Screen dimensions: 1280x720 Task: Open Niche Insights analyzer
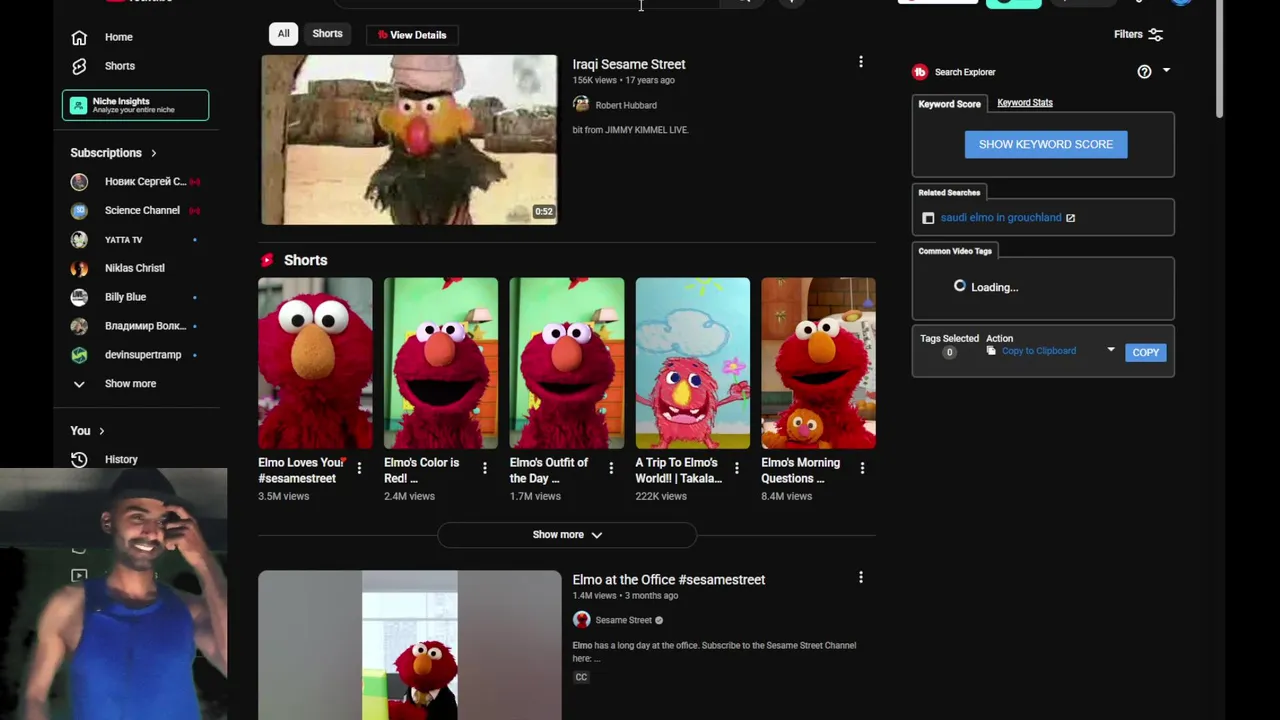click(135, 105)
